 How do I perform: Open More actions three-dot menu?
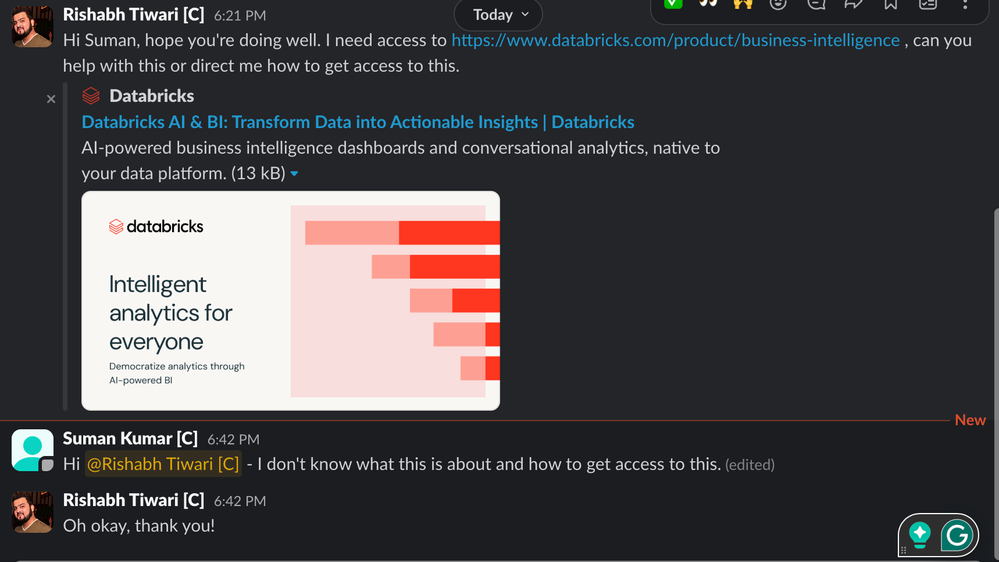click(x=965, y=4)
